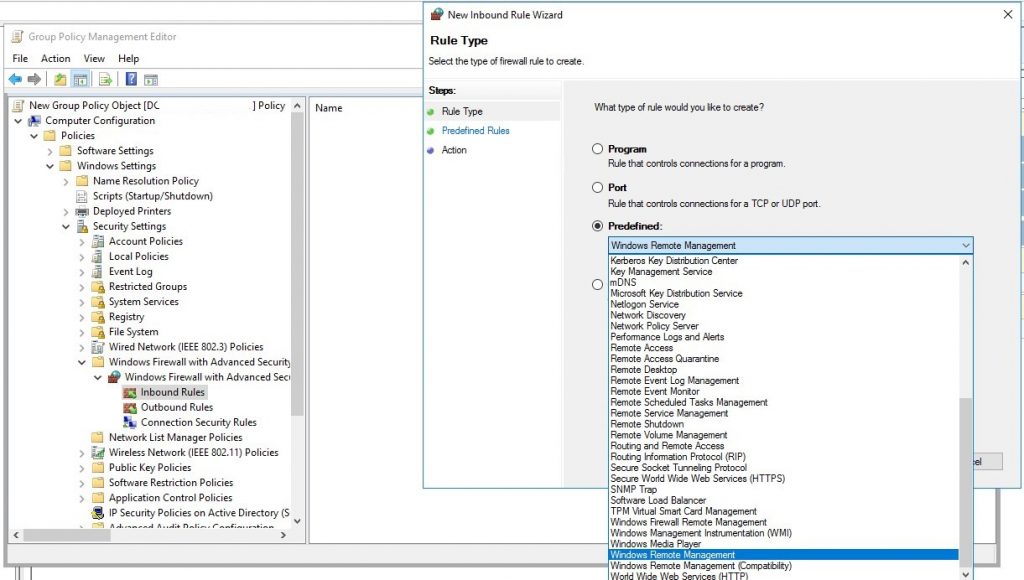Select the Program rule type radio button
This screenshot has width=1024, height=580.
pyautogui.click(x=598, y=149)
